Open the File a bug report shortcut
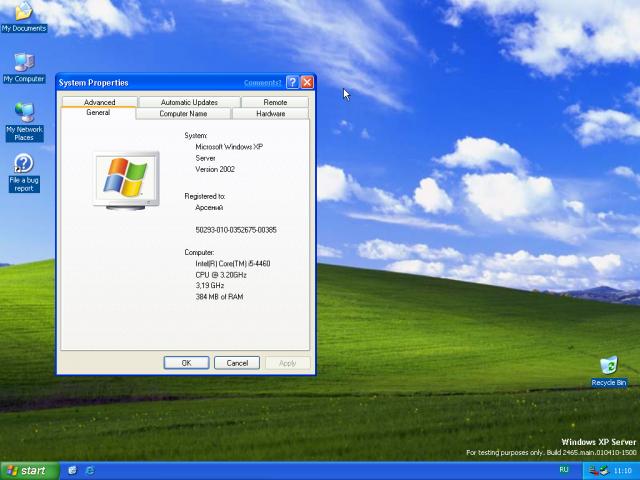 pos(24,173)
